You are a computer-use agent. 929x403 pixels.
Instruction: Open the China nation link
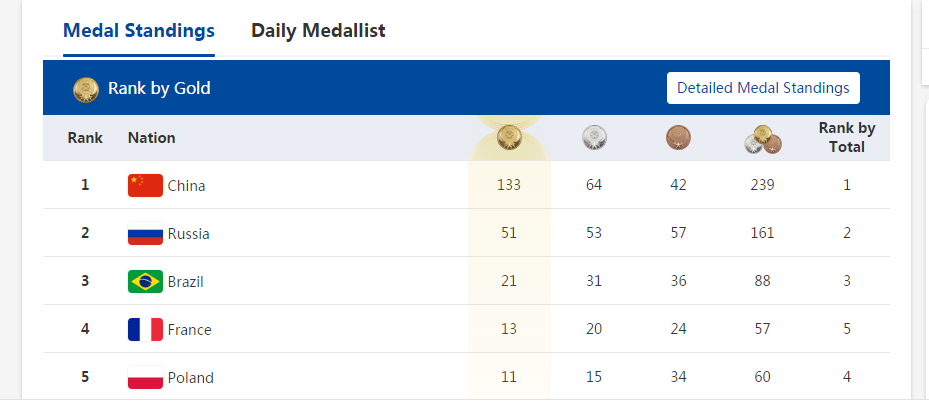point(187,185)
